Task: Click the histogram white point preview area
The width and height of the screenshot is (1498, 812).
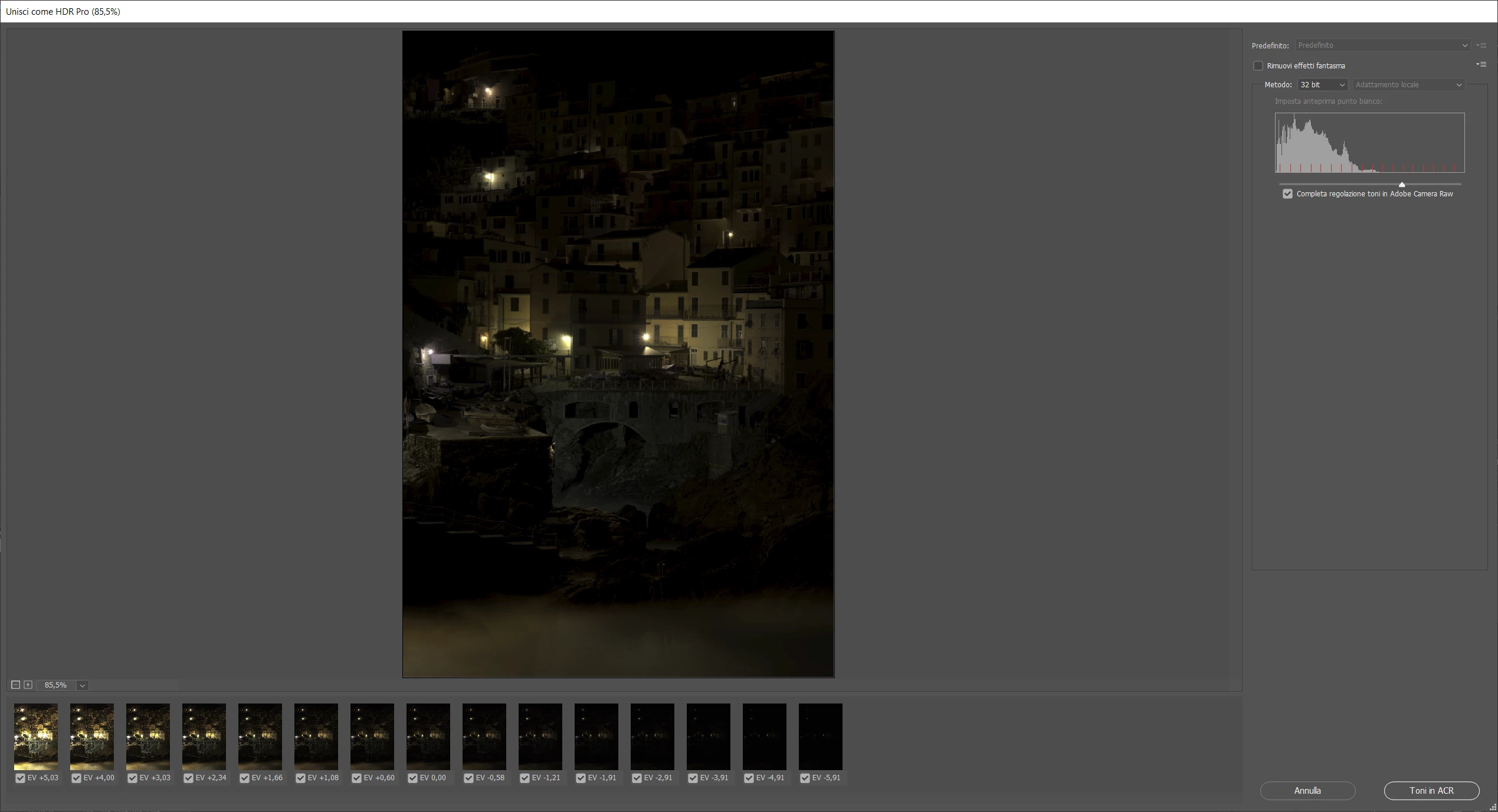Action: [x=1369, y=143]
